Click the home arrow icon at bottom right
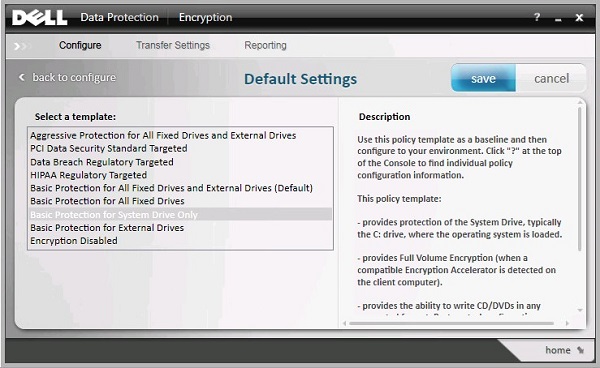The width and height of the screenshot is (600, 368). coord(580,350)
